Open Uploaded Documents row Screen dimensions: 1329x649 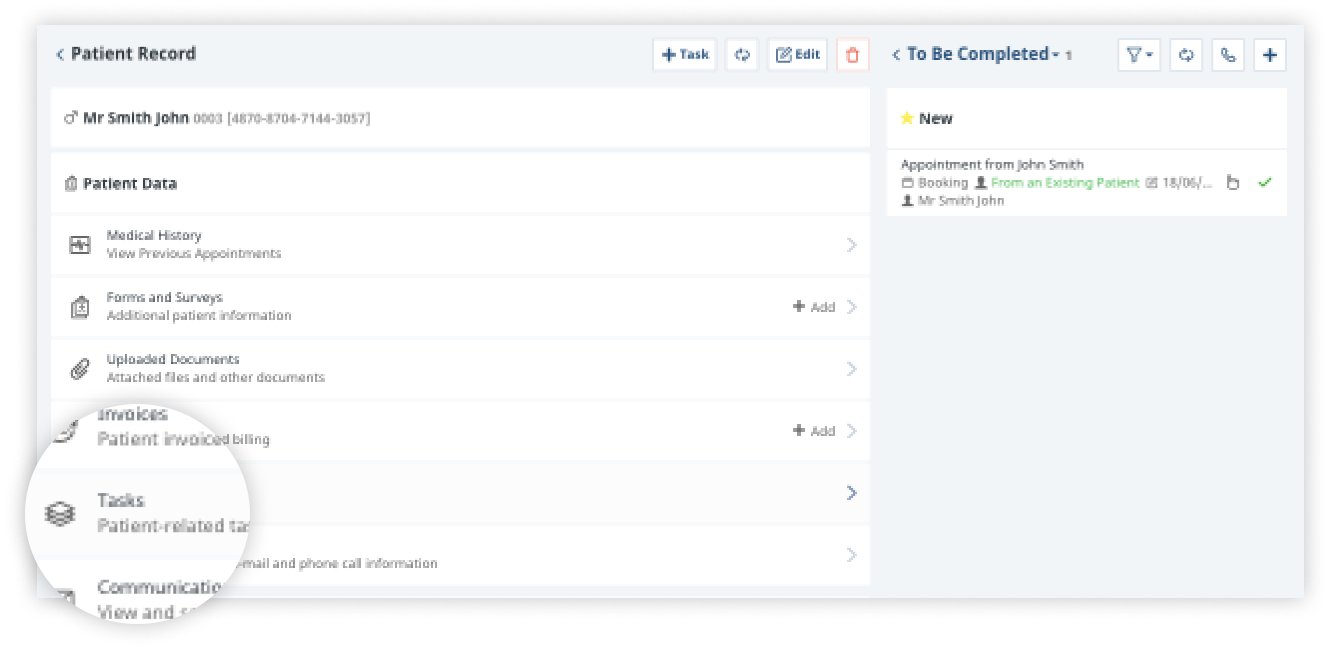click(460, 369)
